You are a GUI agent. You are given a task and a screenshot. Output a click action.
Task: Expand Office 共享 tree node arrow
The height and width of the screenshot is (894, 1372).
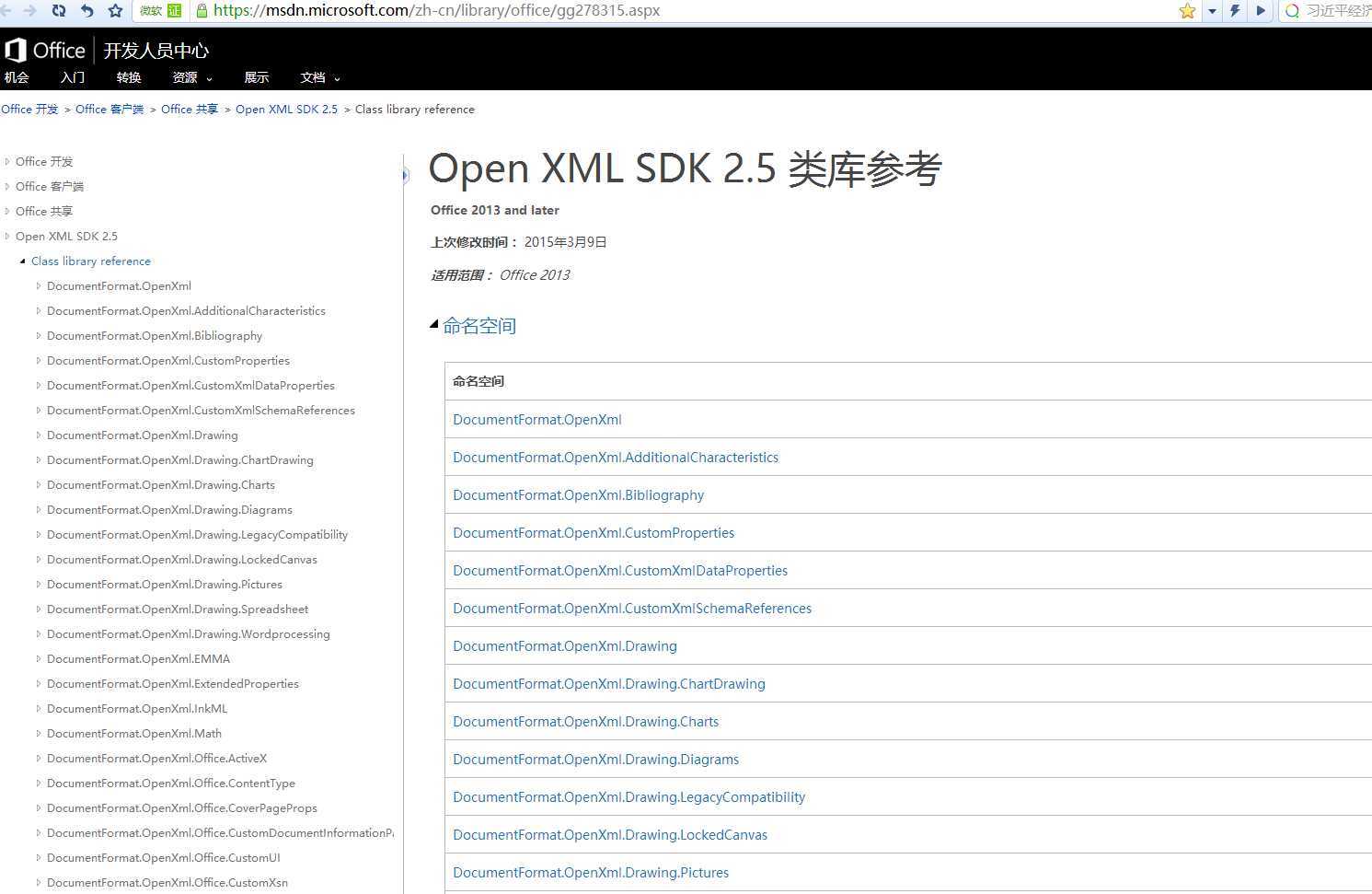[7, 211]
